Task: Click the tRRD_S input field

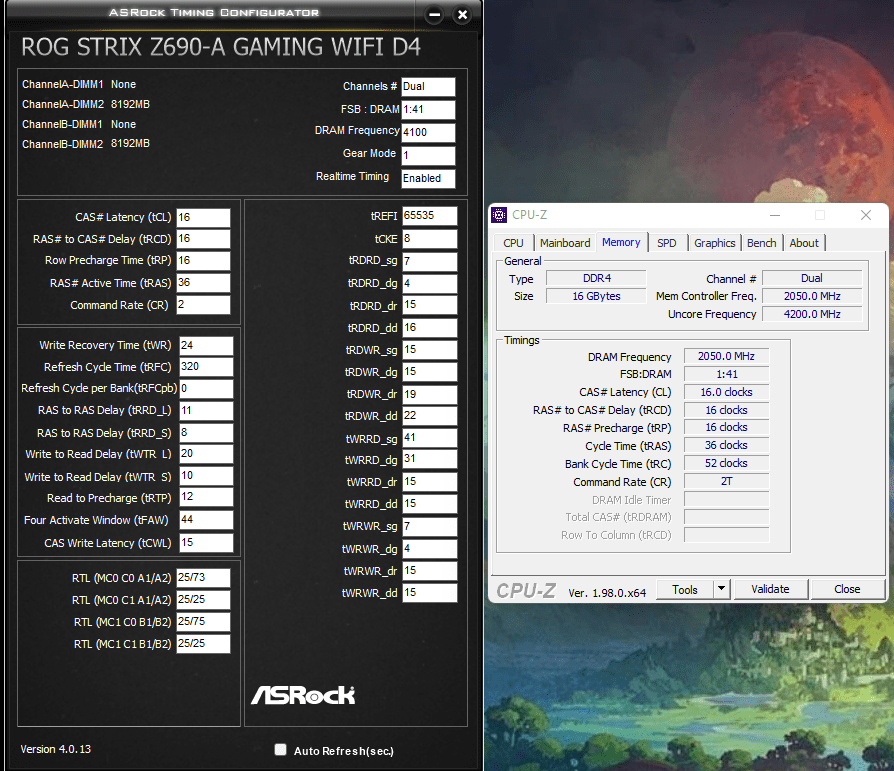Action: [x=206, y=433]
